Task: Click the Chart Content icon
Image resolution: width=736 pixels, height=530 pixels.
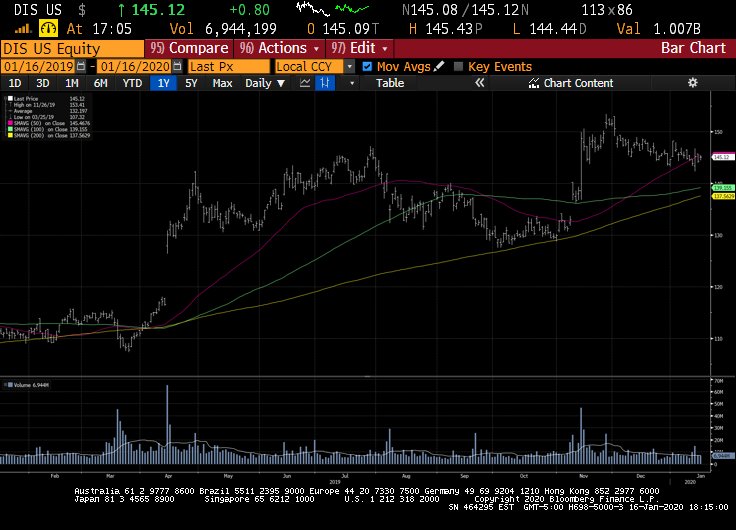Action: click(x=533, y=83)
